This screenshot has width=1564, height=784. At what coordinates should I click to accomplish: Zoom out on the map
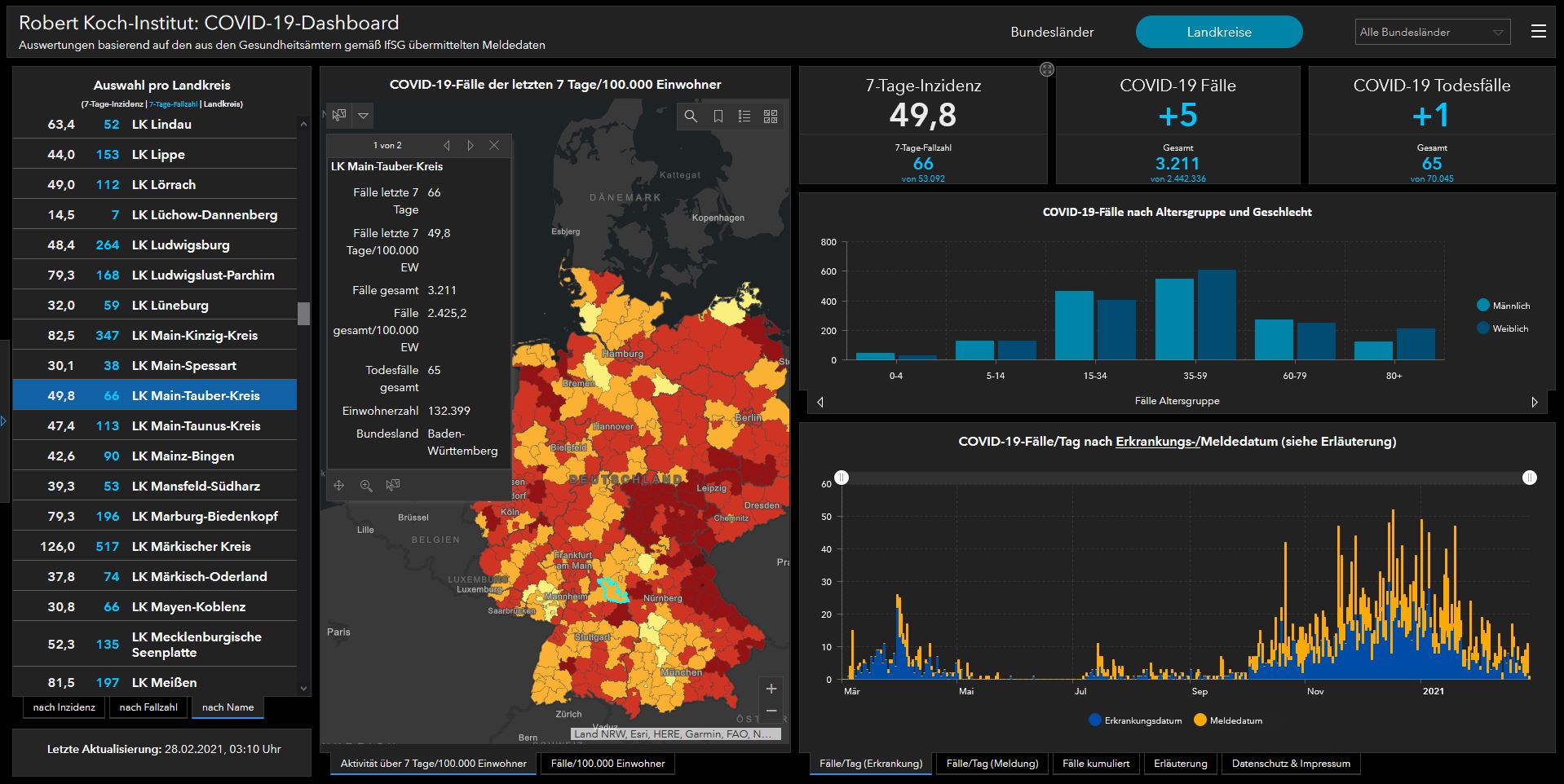771,711
